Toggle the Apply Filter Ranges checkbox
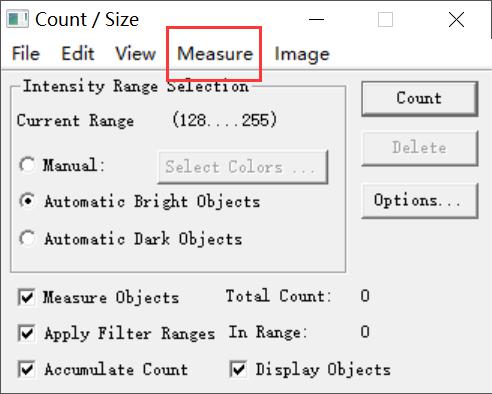Screen dimensions: 492x394 pos(27,333)
